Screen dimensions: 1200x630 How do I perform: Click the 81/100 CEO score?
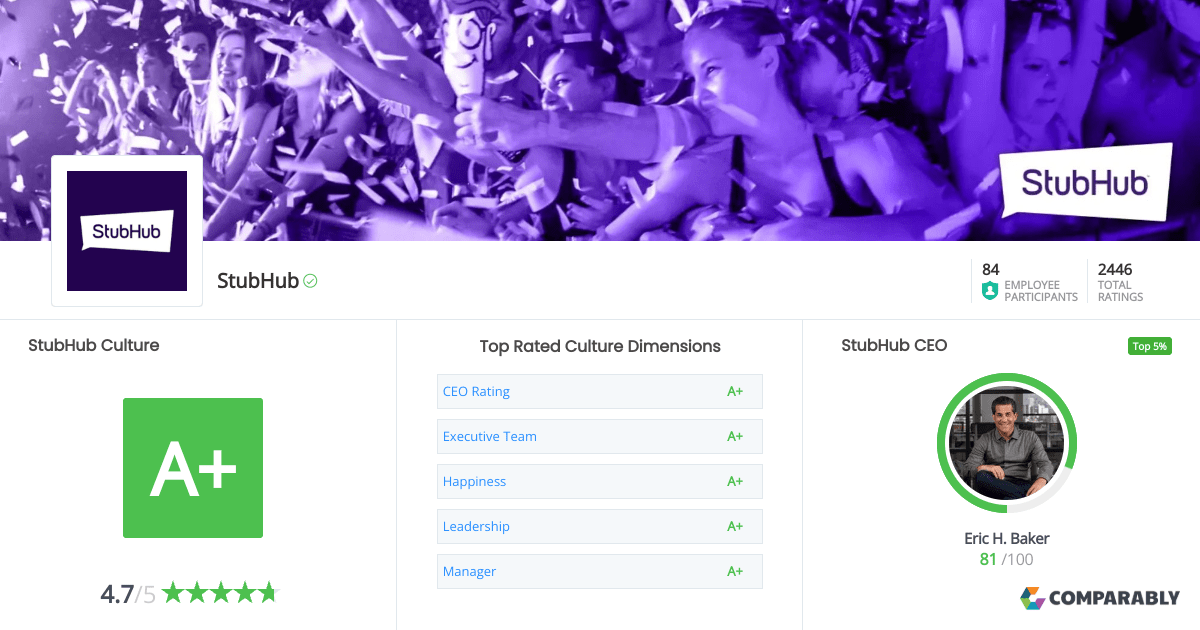click(x=1006, y=559)
